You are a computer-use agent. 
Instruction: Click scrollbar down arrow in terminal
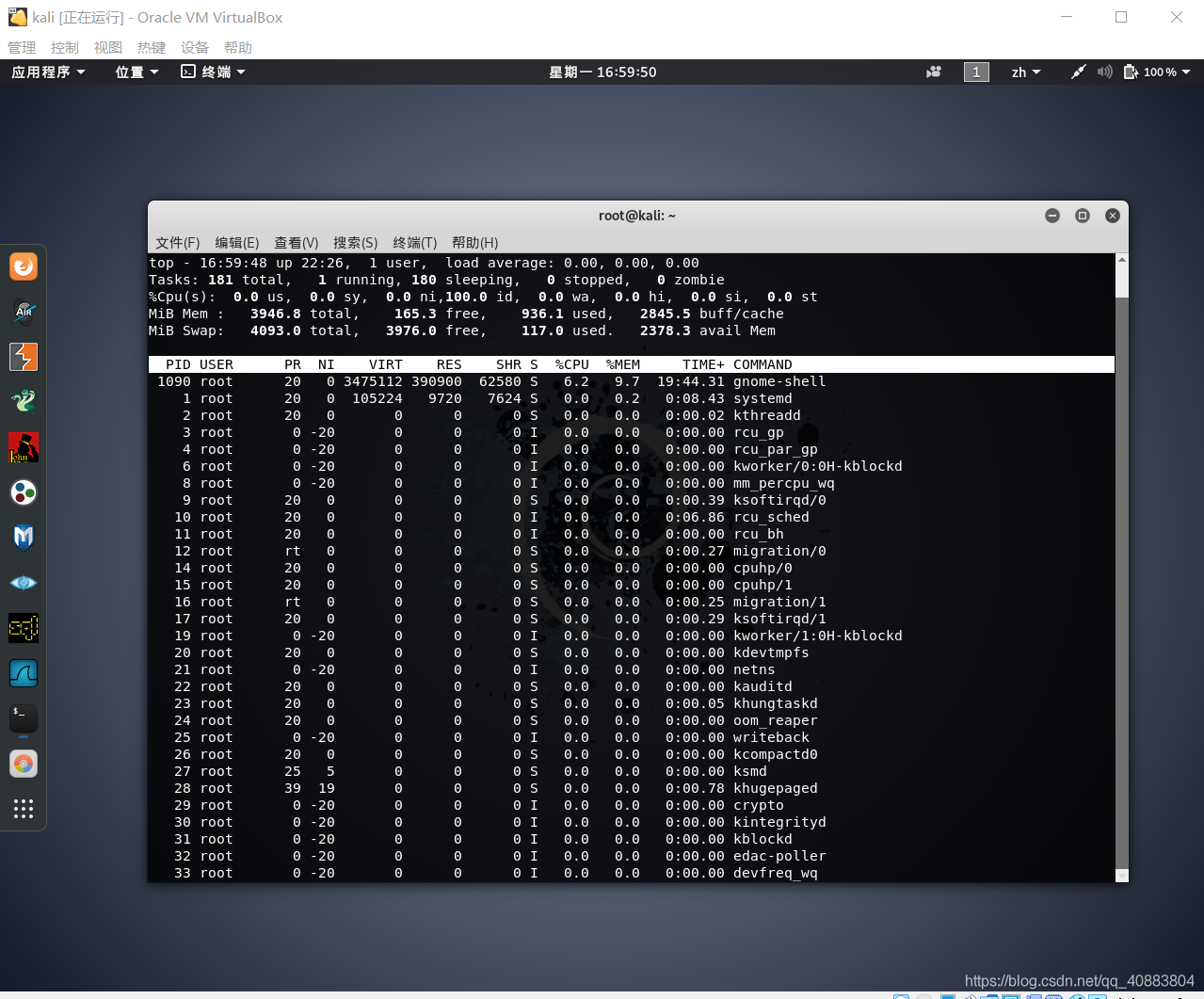[x=1121, y=876]
